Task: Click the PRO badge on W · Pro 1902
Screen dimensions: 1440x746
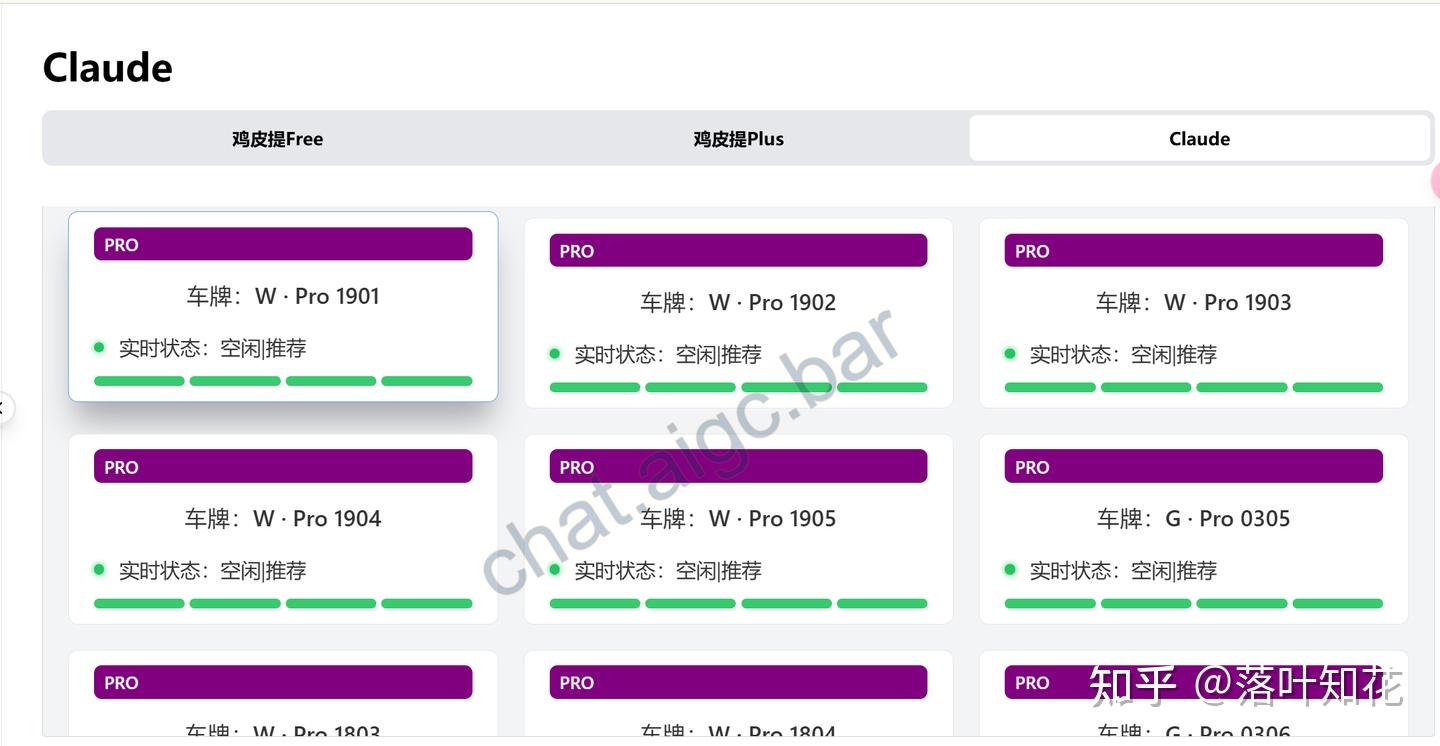Action: [x=738, y=251]
